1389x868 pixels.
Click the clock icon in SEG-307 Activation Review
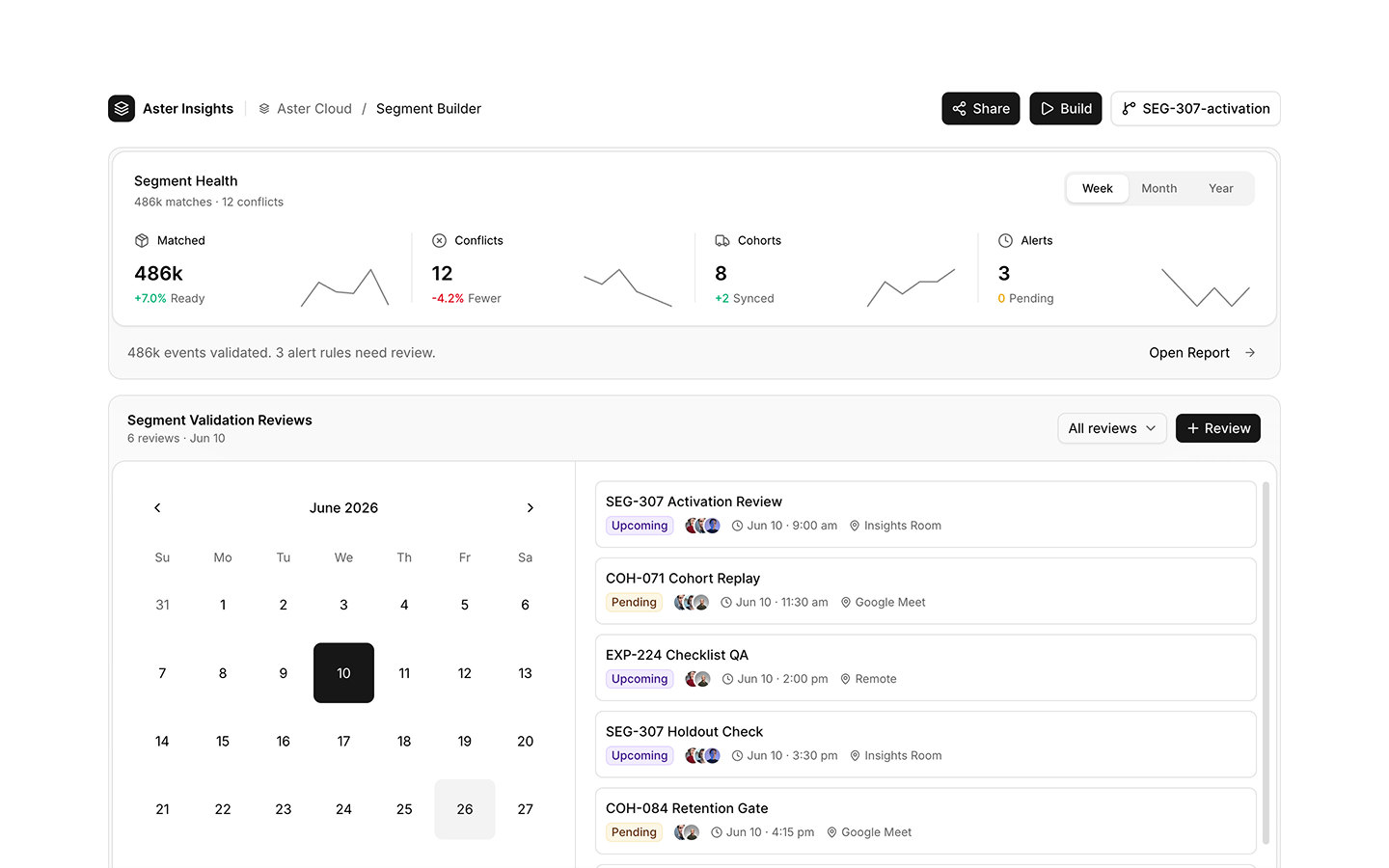(x=737, y=526)
